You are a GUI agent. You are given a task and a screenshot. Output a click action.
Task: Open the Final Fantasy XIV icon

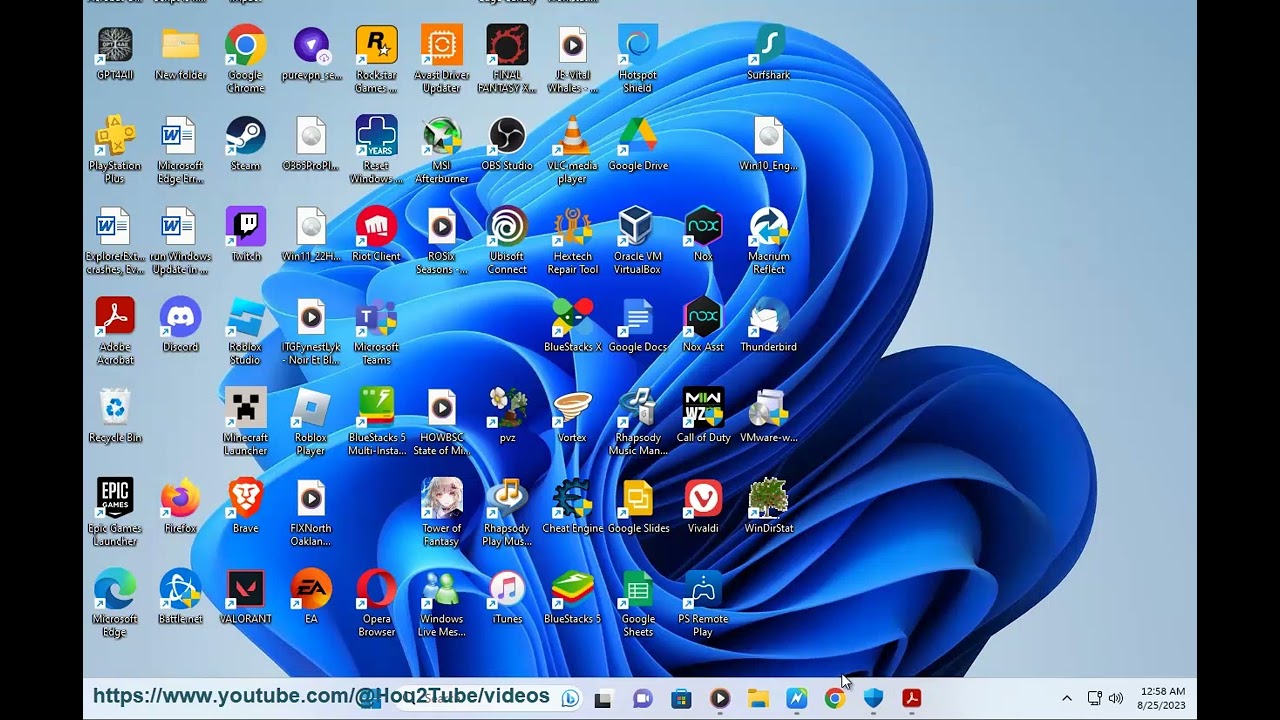(507, 45)
